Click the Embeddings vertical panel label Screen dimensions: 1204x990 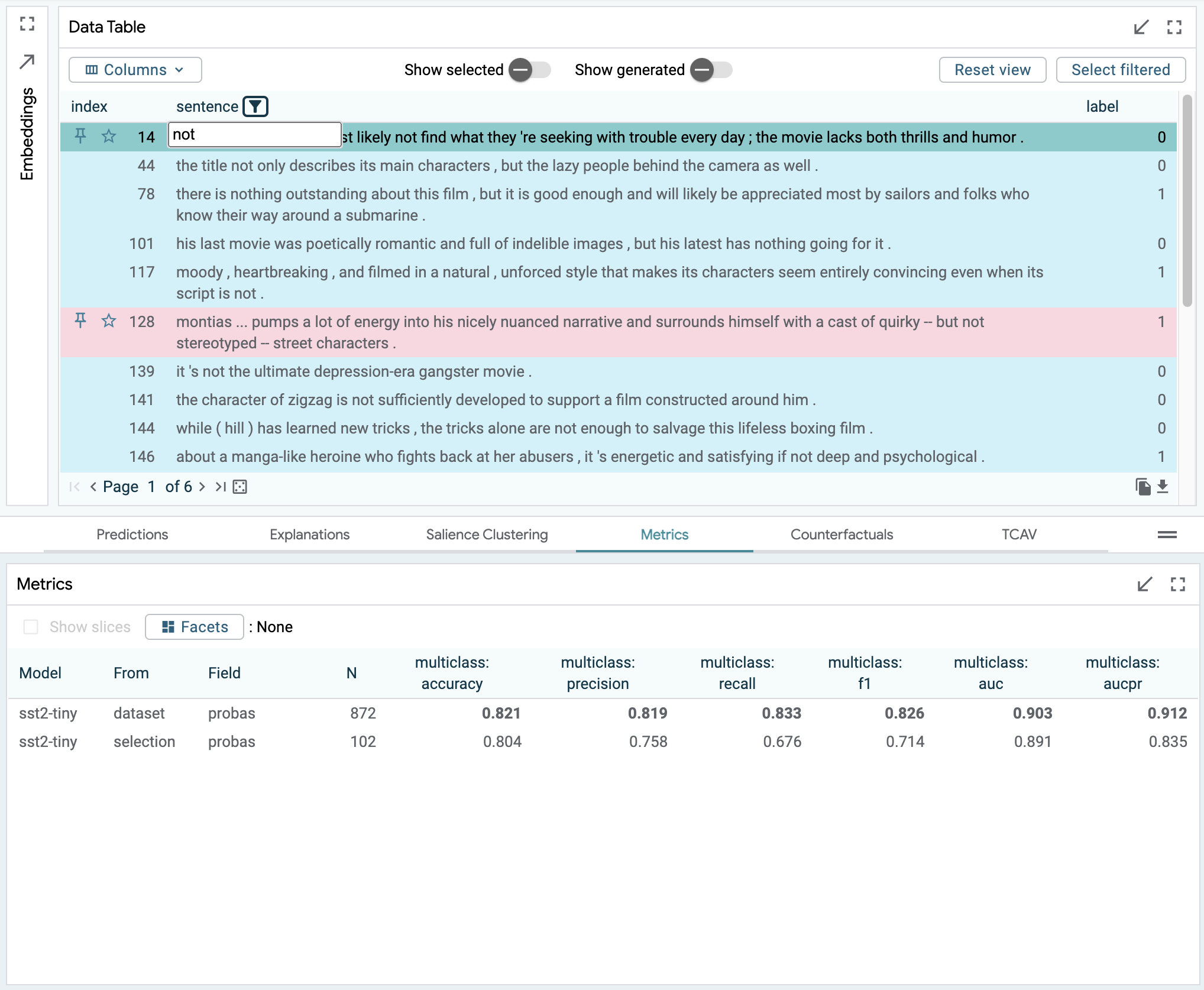(x=27, y=134)
